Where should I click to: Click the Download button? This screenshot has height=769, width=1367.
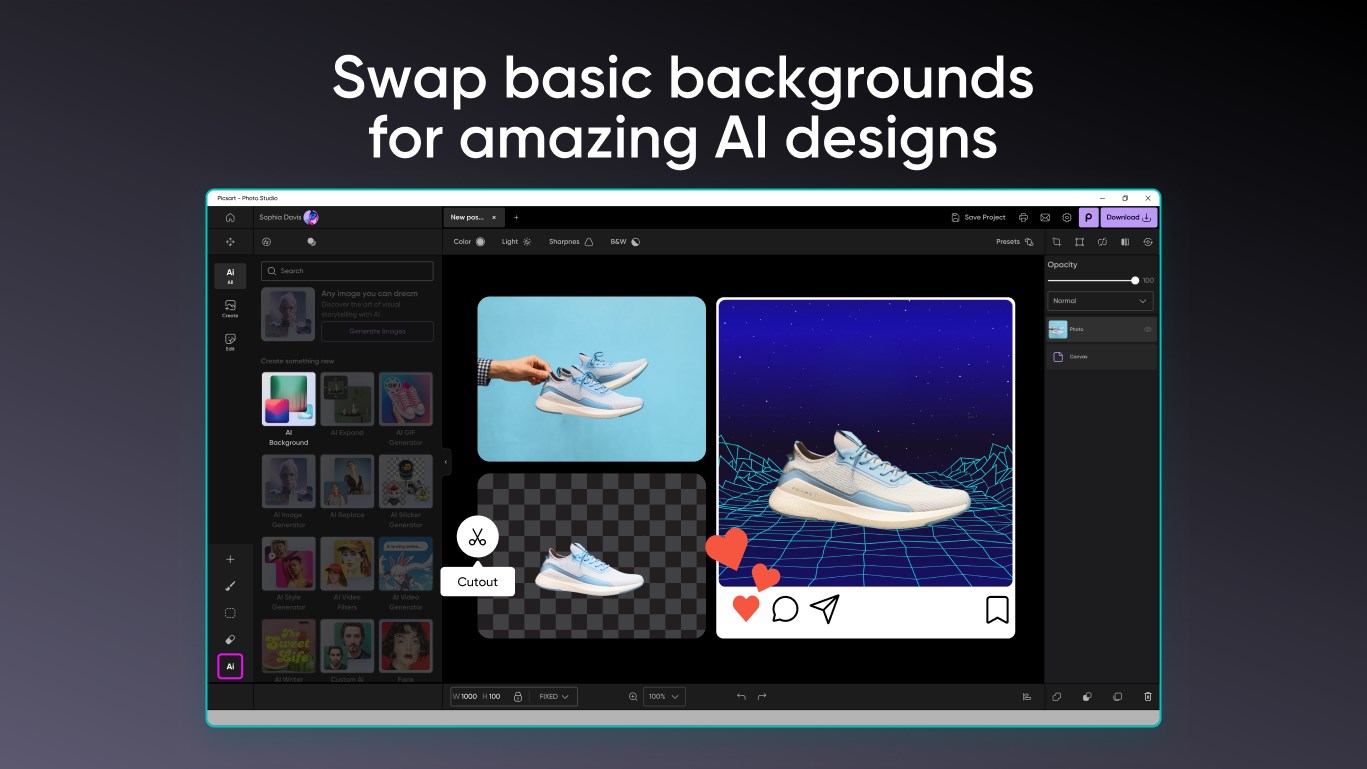click(x=1127, y=217)
